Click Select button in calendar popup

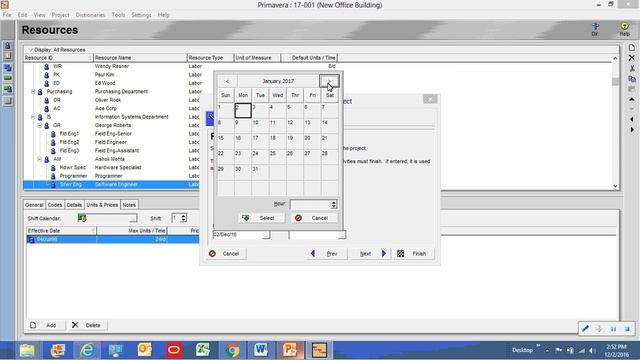261,218
